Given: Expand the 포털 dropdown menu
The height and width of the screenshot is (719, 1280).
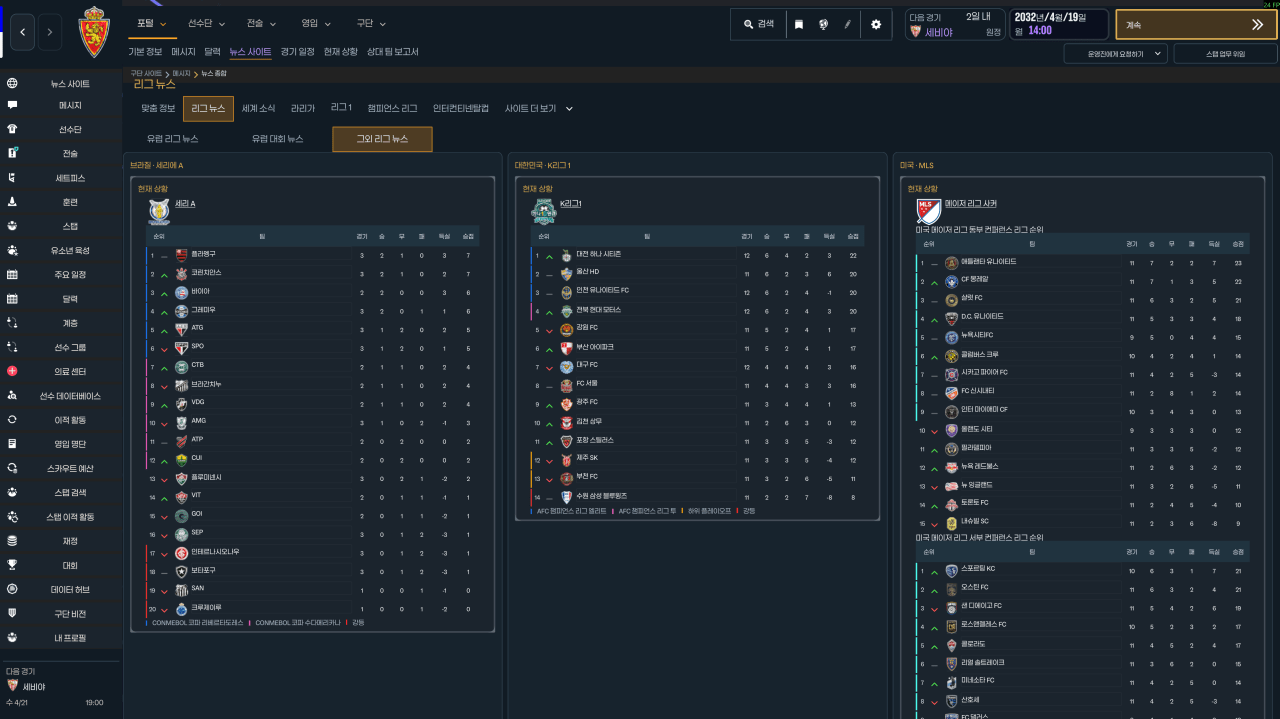Looking at the screenshot, I should [152, 23].
